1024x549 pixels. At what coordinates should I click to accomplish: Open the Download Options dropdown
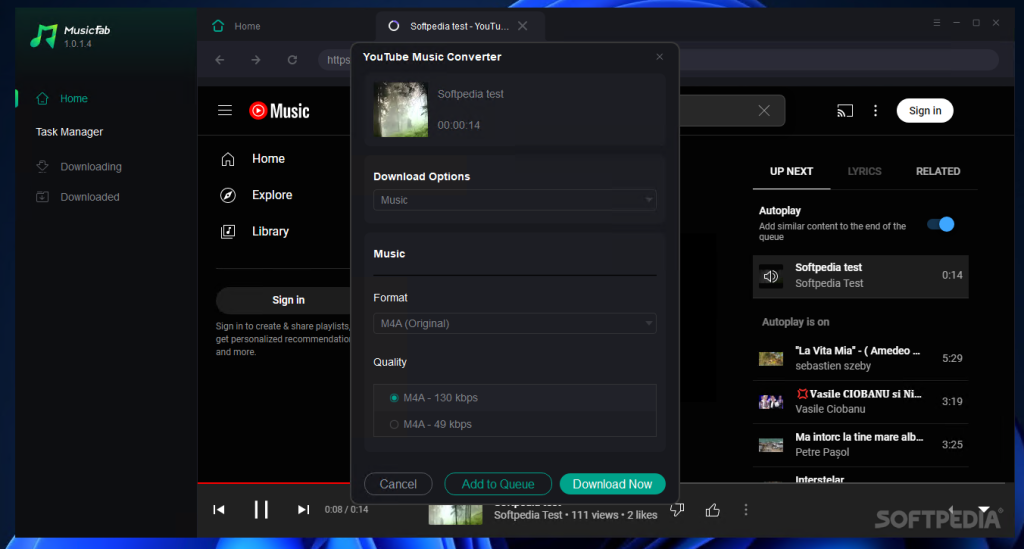click(x=515, y=200)
